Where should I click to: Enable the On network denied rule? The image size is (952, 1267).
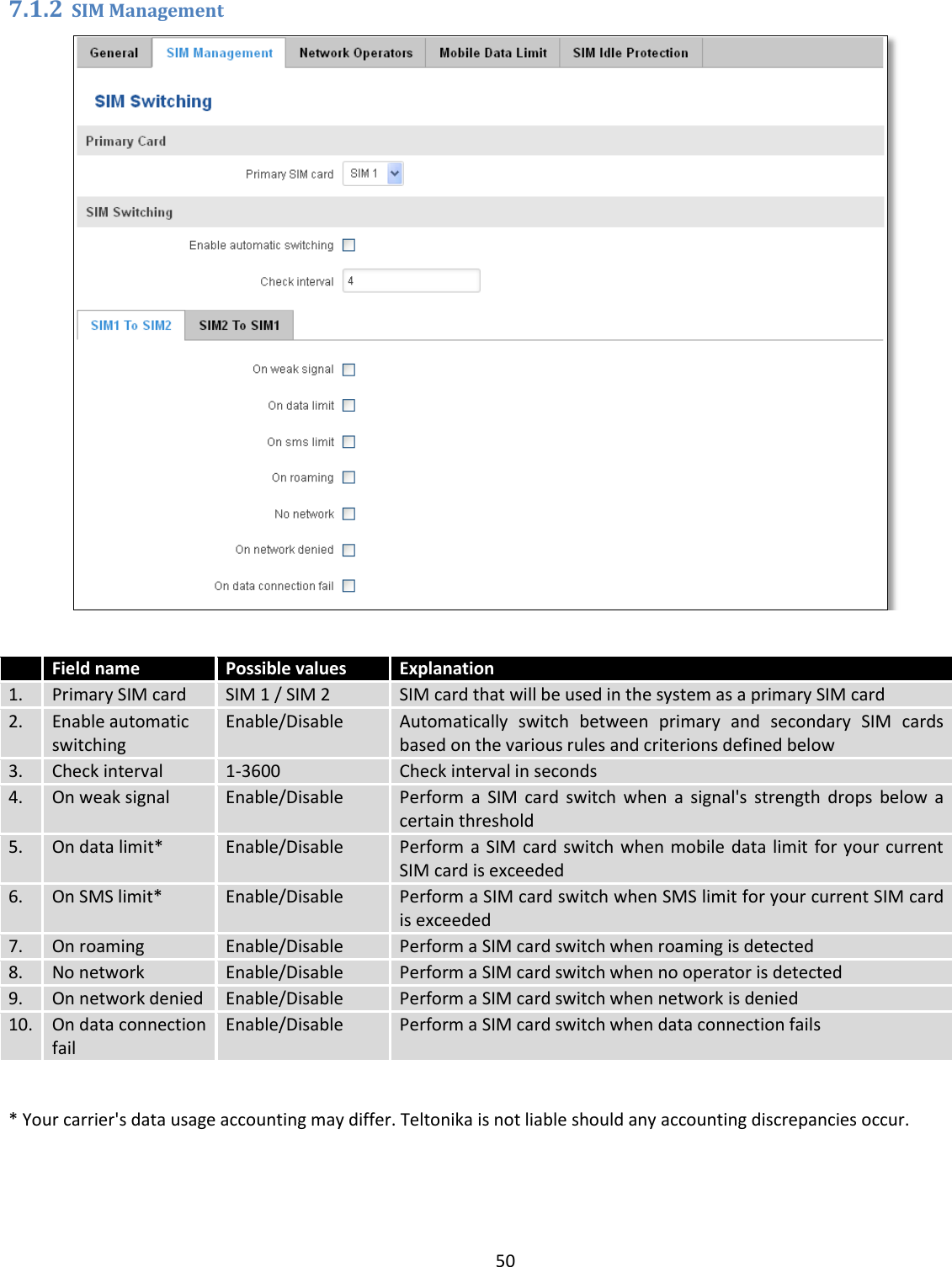[x=349, y=550]
